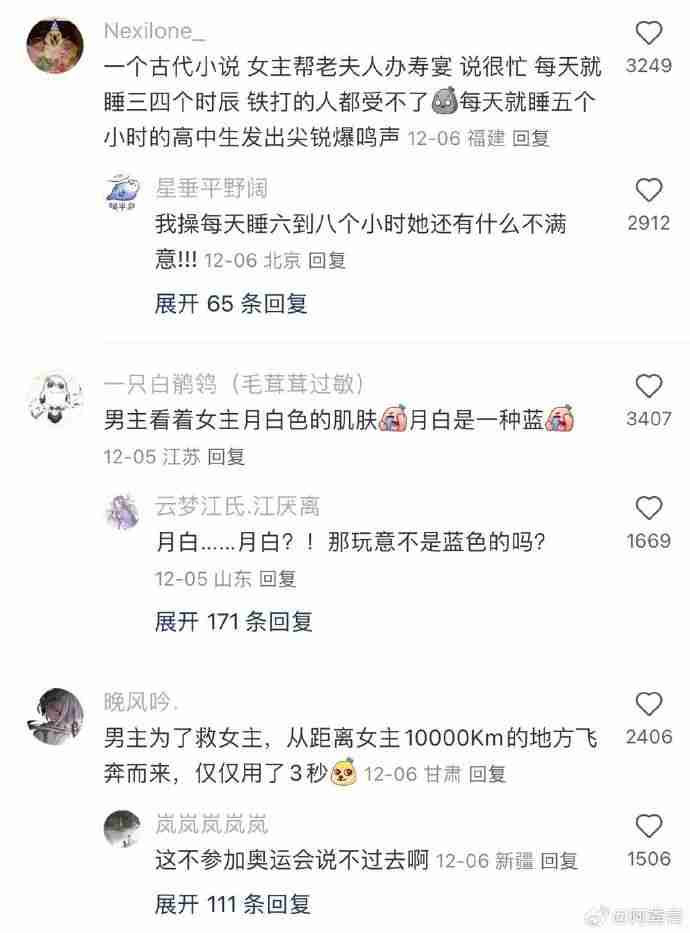Screen dimensions: 690x933
Task: Reply to 云梦江氏's comment from 山东
Action: (x=277, y=579)
